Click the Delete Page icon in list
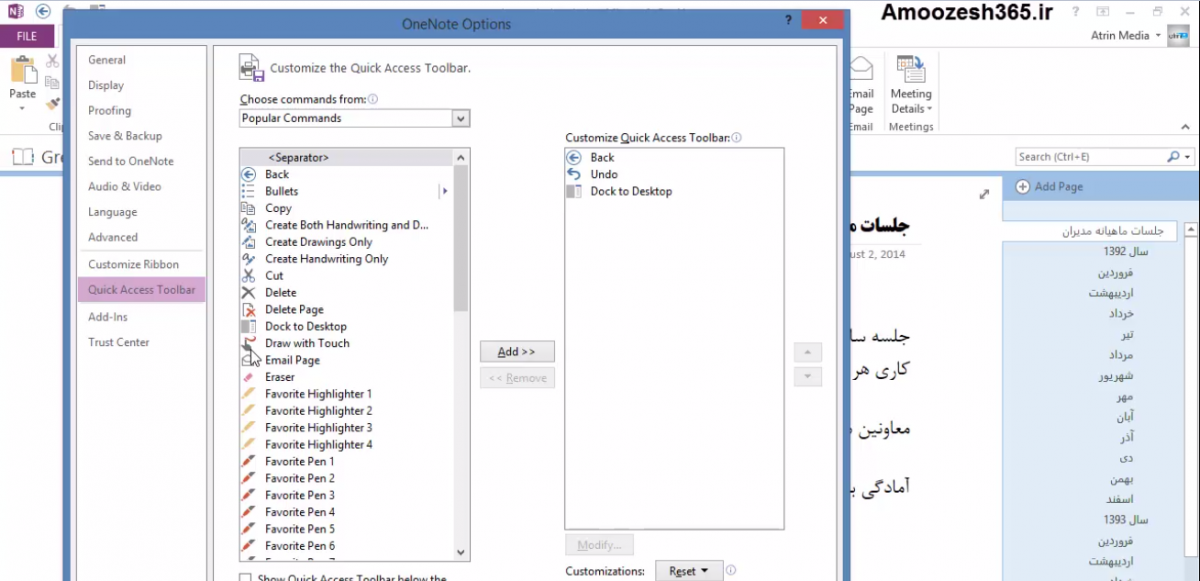The height and width of the screenshot is (581, 1200). click(249, 310)
